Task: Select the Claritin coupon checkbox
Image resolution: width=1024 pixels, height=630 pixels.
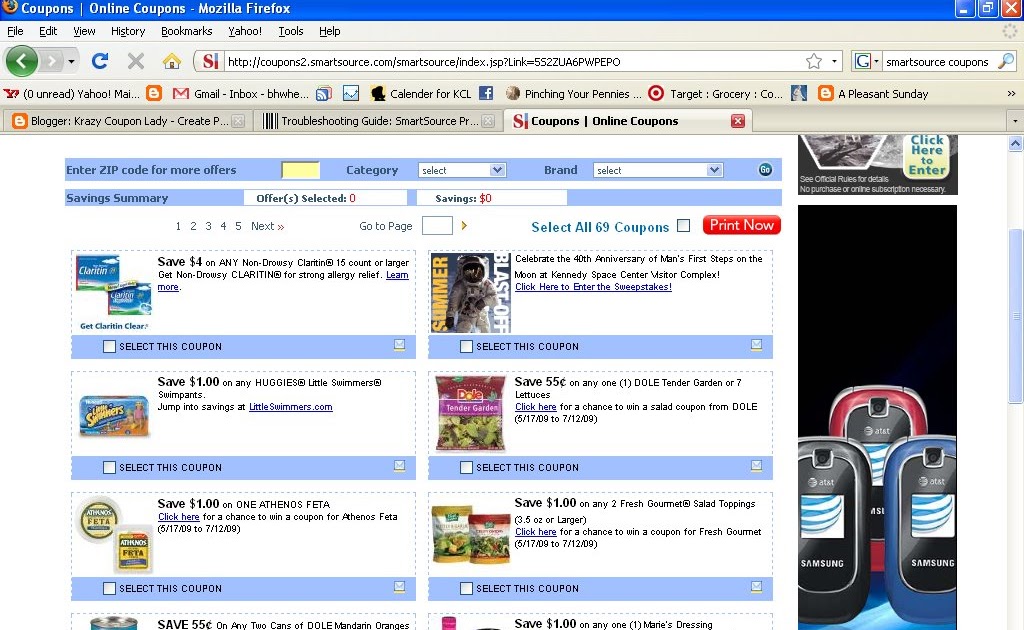Action: 110,347
